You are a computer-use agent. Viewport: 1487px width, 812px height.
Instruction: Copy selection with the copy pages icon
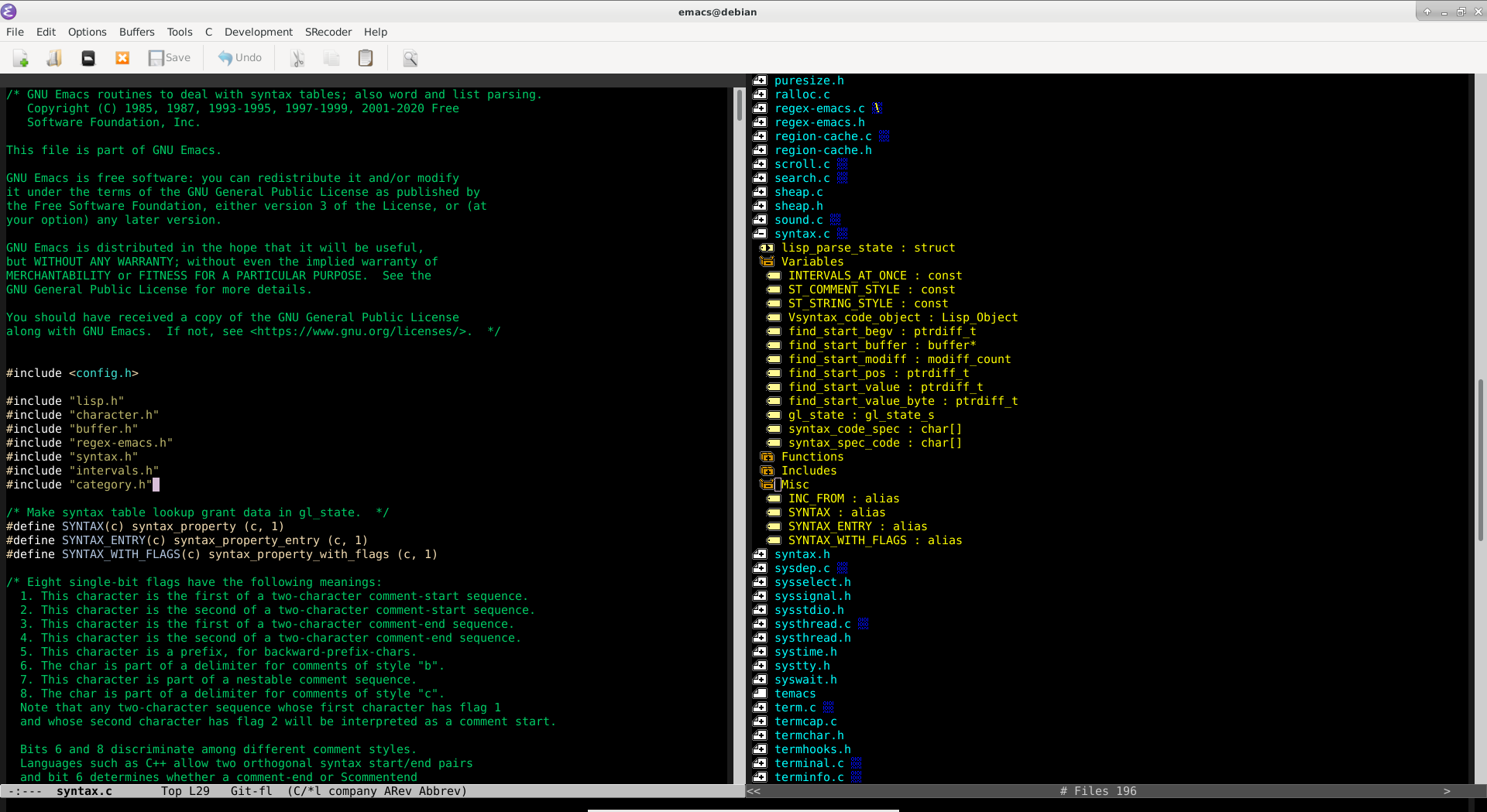coord(331,58)
